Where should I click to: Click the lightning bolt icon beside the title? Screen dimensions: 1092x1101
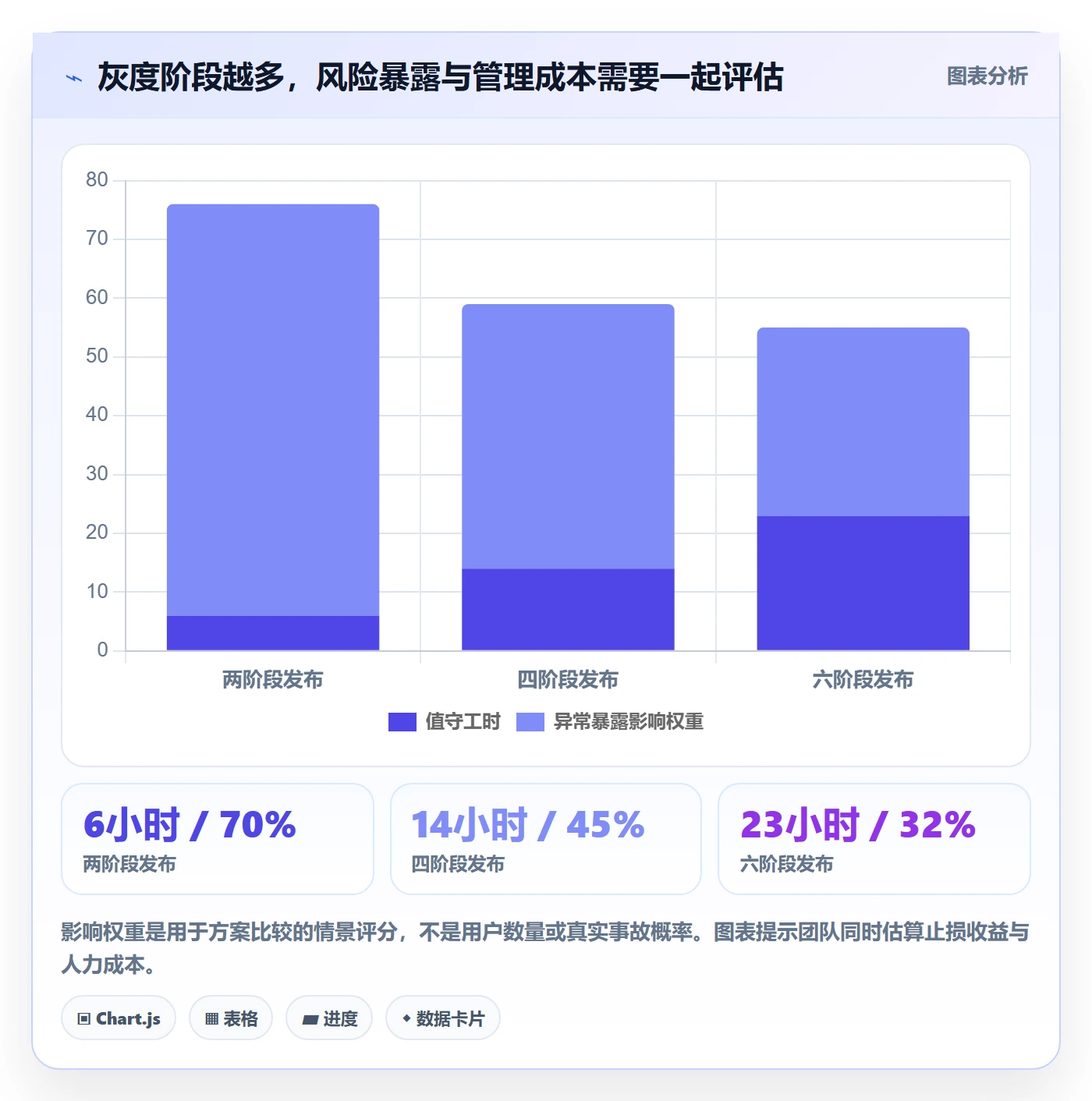(x=74, y=78)
